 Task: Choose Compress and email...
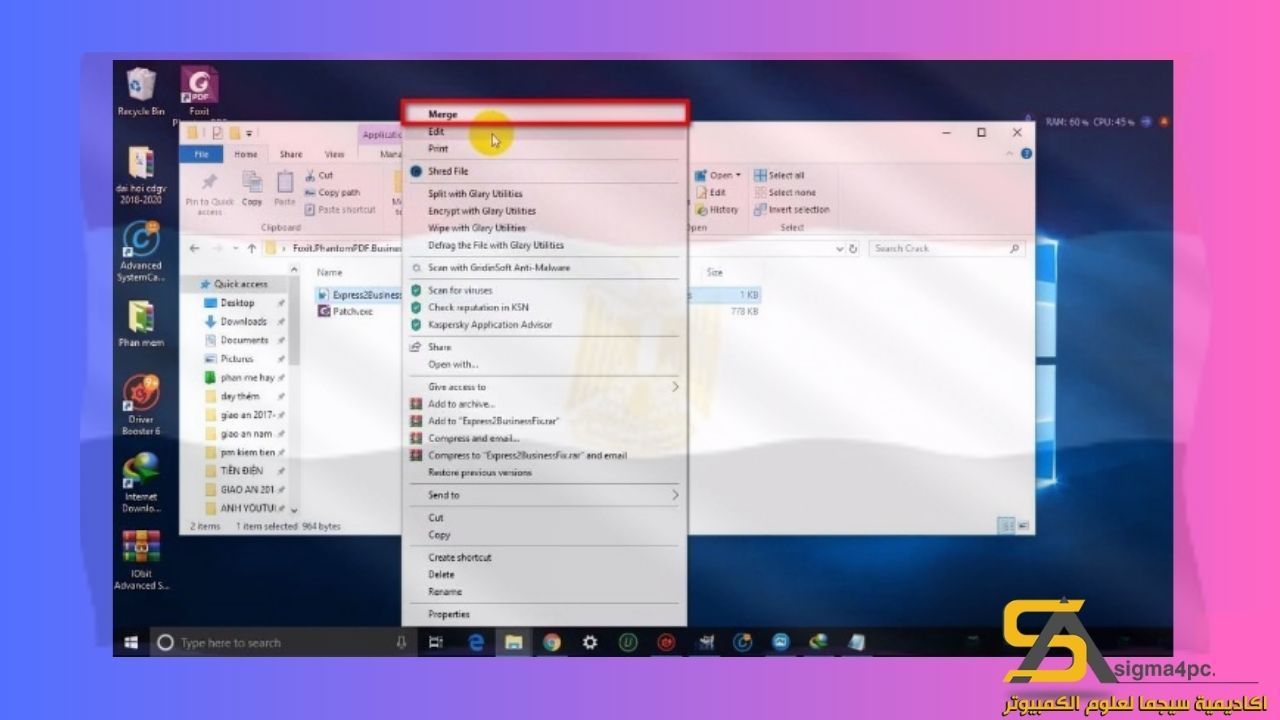point(544,438)
